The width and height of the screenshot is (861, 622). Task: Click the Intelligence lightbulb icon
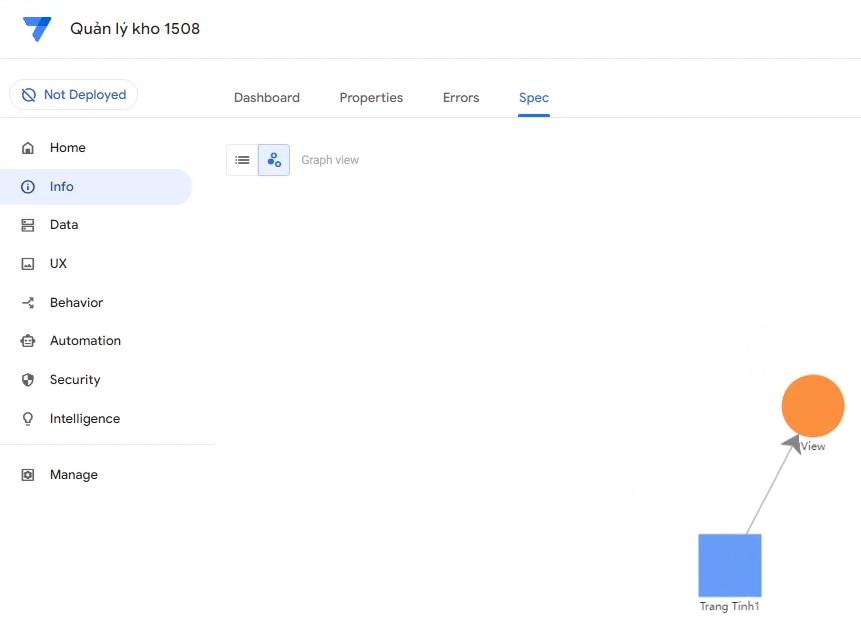[27, 419]
